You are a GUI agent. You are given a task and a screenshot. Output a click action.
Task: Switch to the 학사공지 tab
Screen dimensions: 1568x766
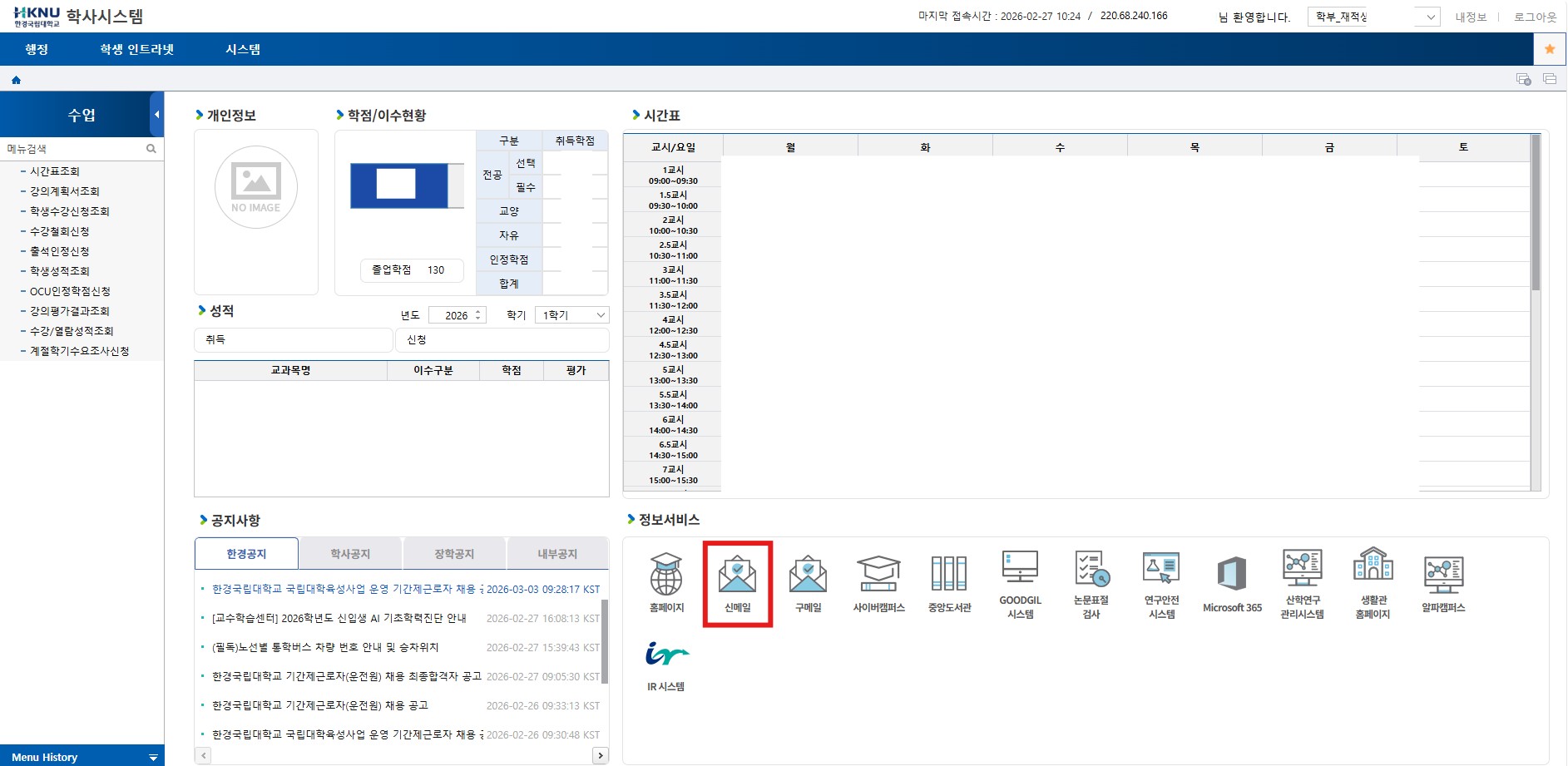pyautogui.click(x=350, y=554)
